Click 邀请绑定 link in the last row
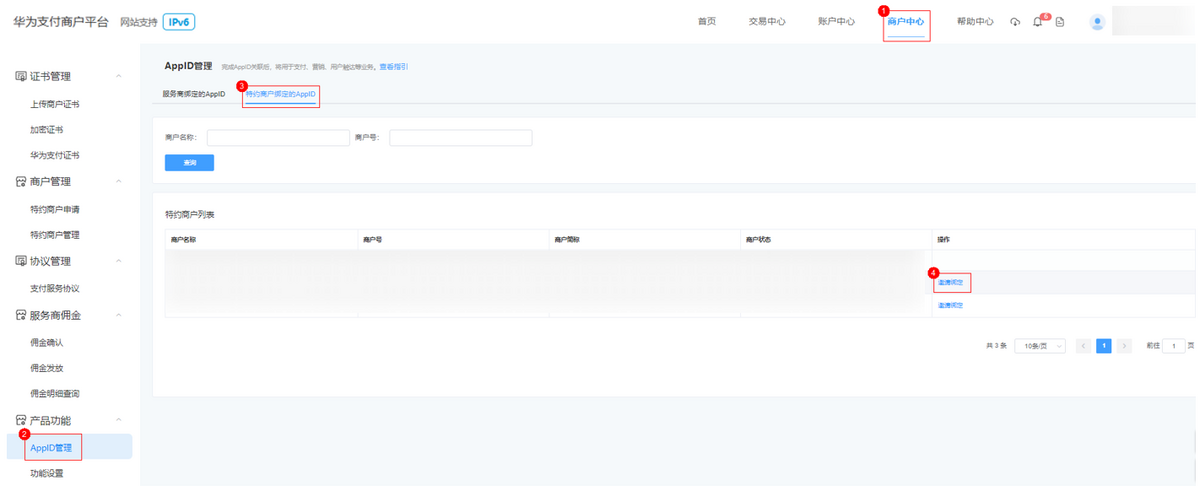 click(x=950, y=305)
